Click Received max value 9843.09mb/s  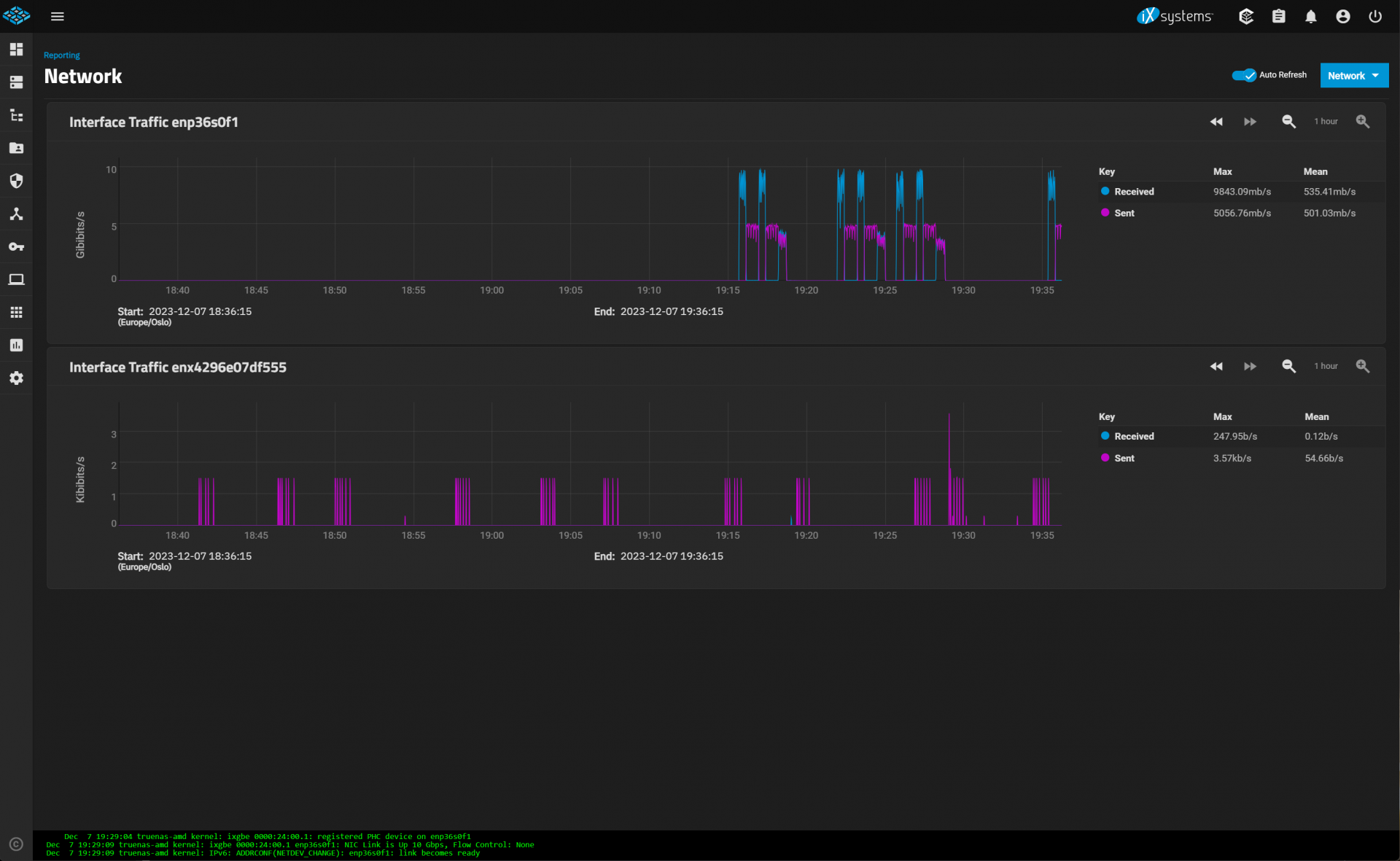pos(1242,192)
